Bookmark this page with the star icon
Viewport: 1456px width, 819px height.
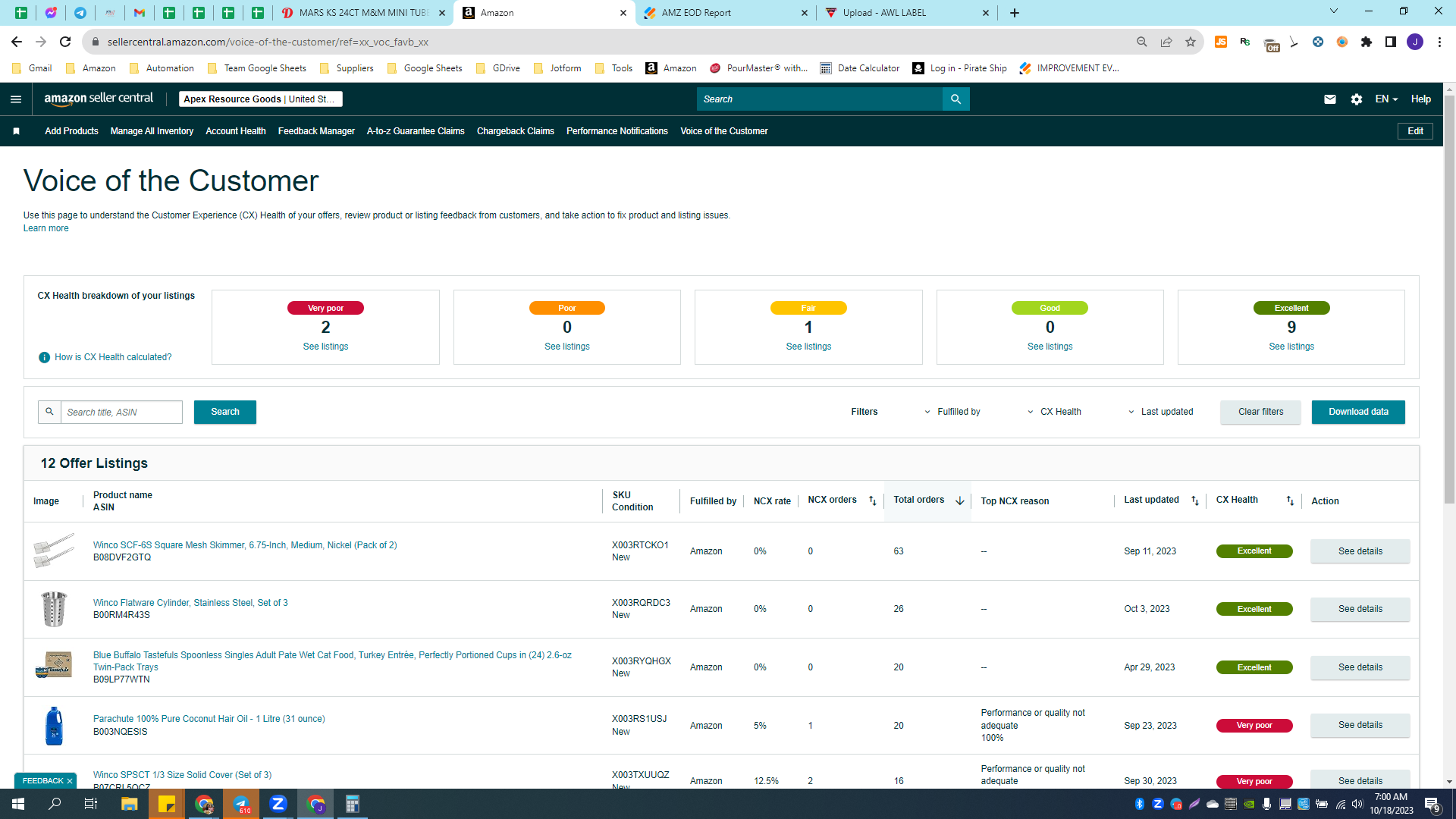(x=1191, y=42)
